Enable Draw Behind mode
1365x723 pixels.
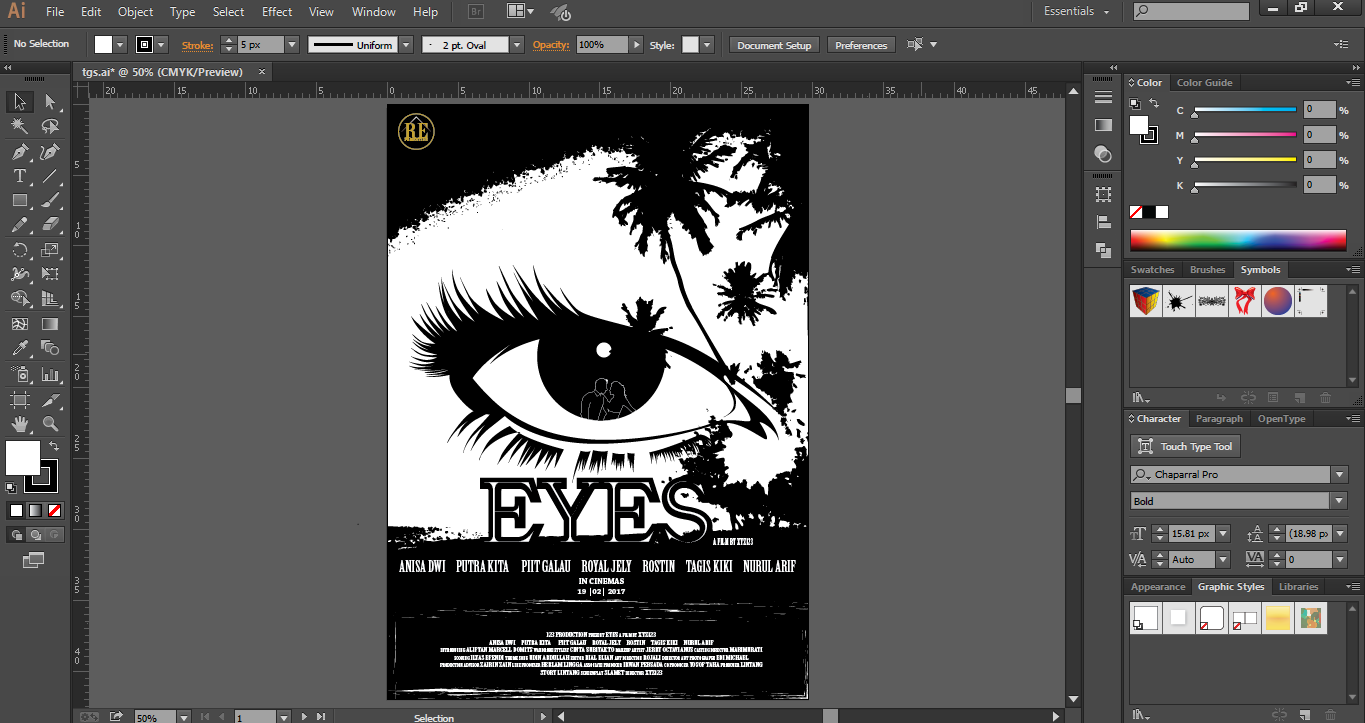pyautogui.click(x=36, y=535)
